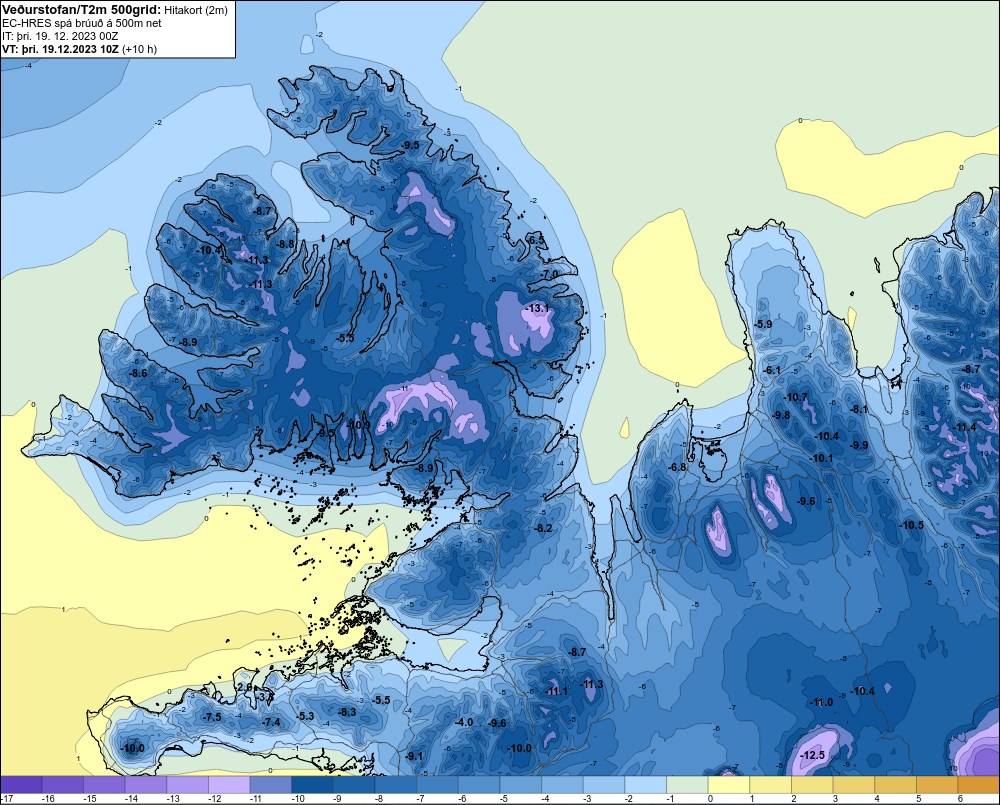
Task: Click the -11.1 temperature label
Action: coord(556,691)
